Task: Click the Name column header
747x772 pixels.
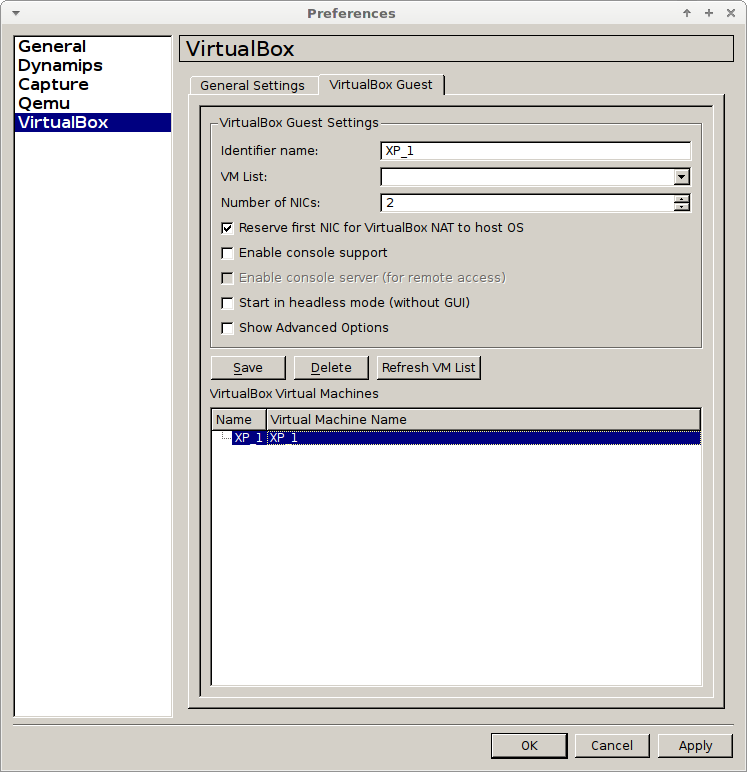Action: [239, 419]
